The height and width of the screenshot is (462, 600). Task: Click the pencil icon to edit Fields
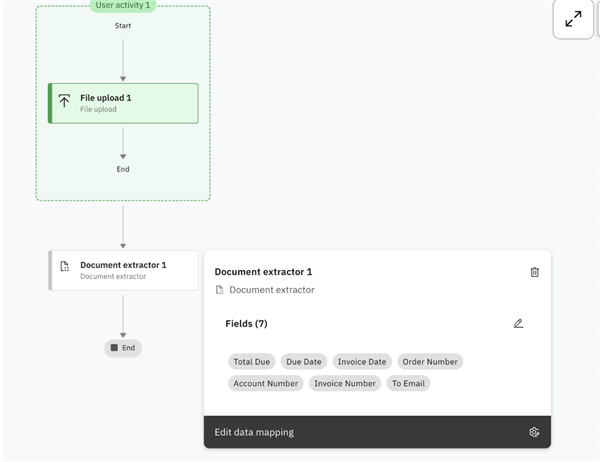tap(518, 324)
